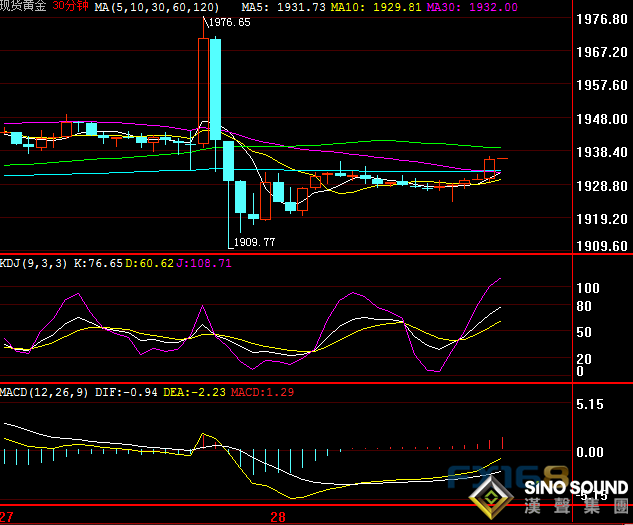633x525 pixels.
Task: Click the MA10: 1929.81 value
Action: [376, 7]
